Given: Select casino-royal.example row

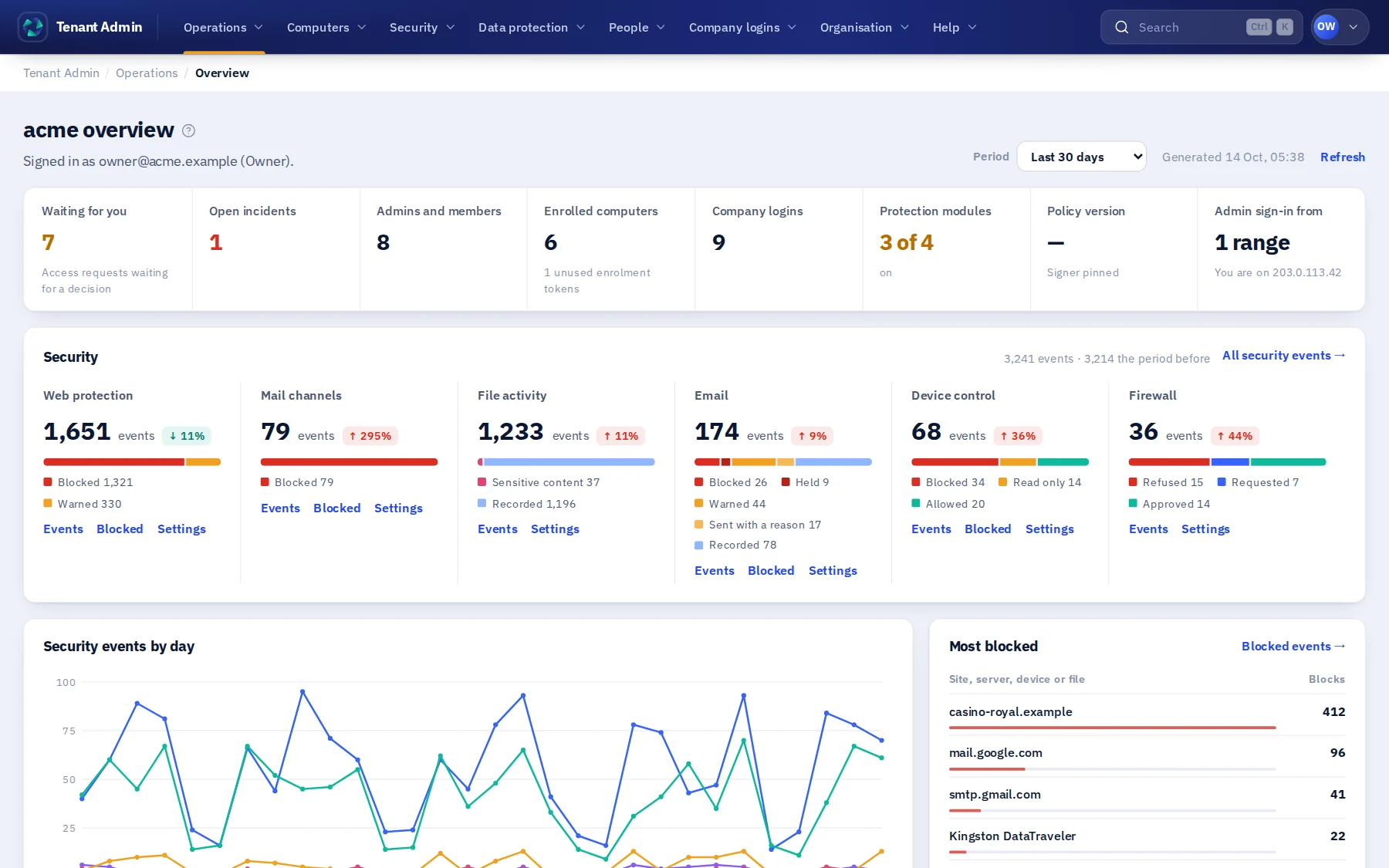Looking at the screenshot, I should point(1147,714).
